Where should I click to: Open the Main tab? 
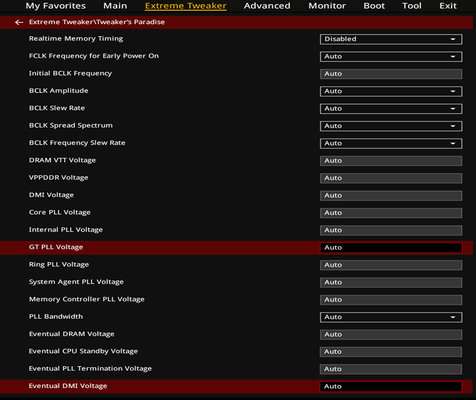115,6
